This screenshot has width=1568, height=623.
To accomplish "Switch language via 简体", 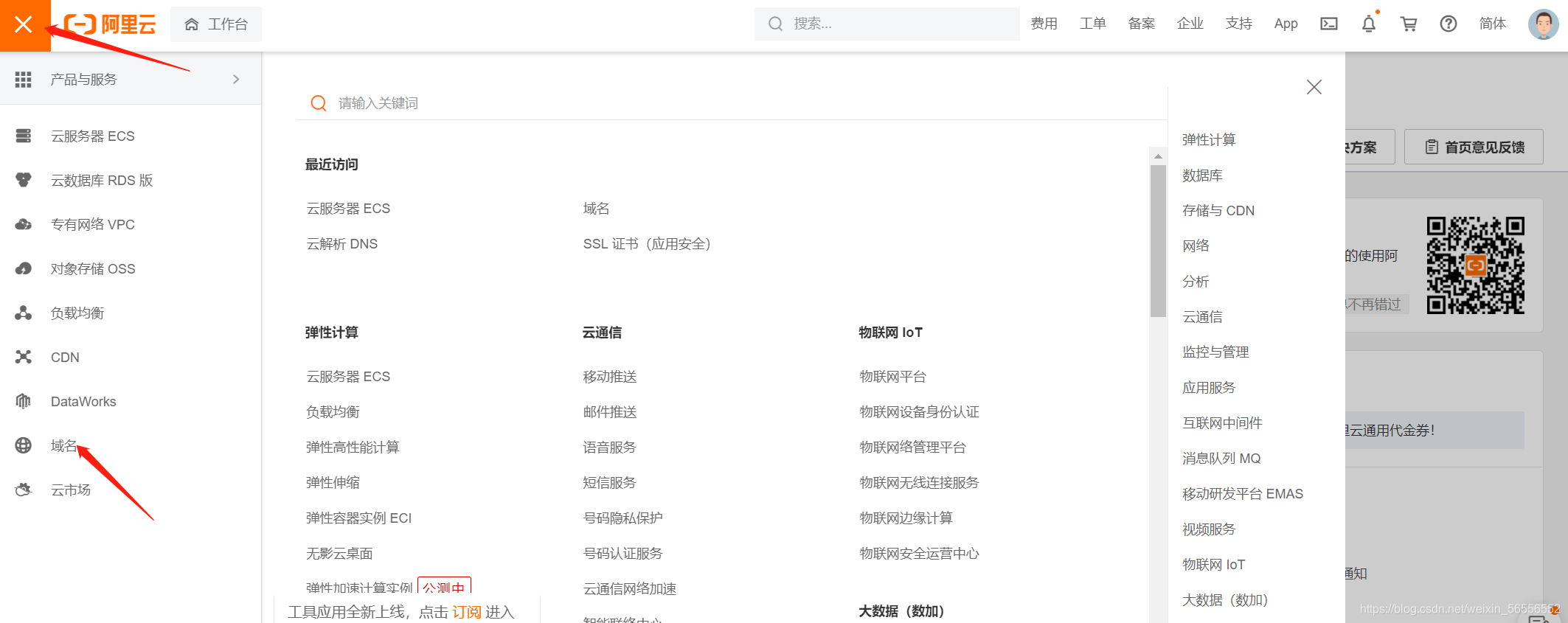I will tap(1492, 24).
